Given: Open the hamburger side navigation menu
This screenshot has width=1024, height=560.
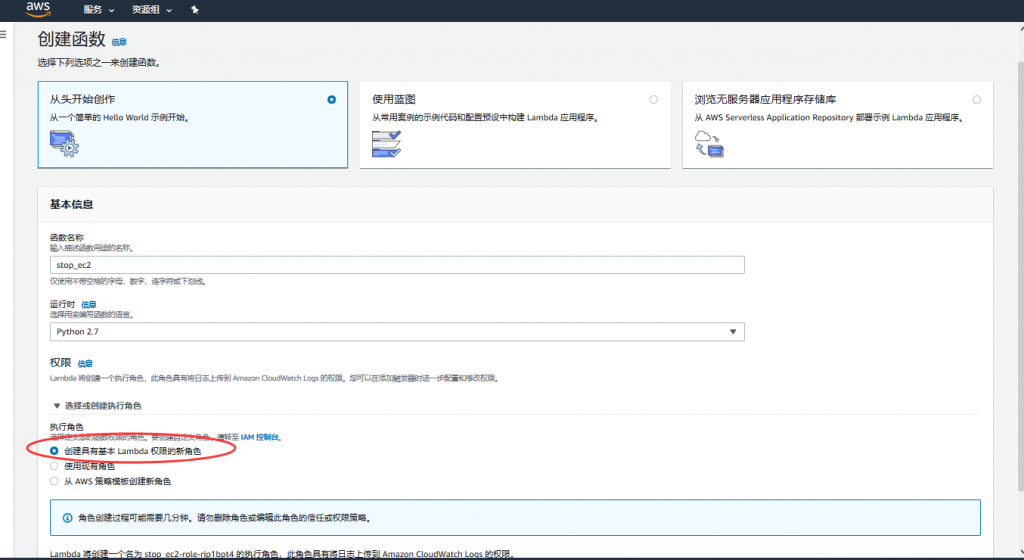Looking at the screenshot, I should [4, 34].
